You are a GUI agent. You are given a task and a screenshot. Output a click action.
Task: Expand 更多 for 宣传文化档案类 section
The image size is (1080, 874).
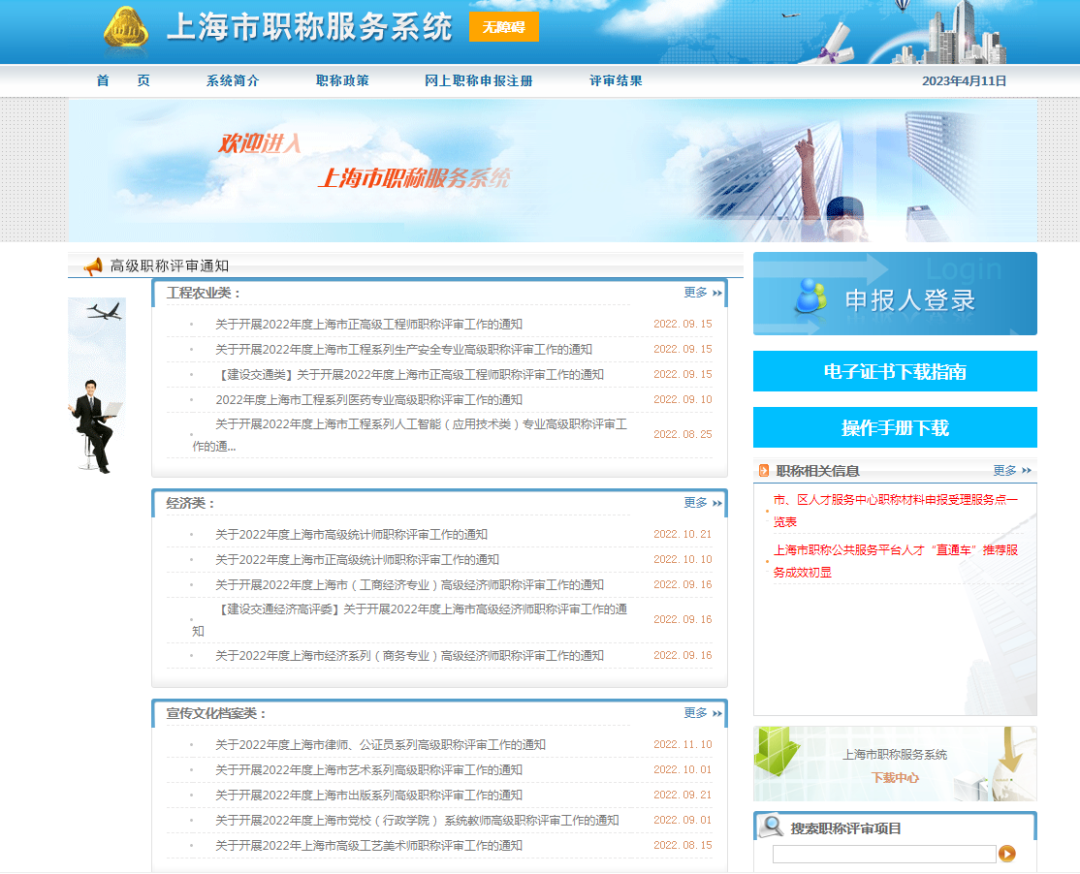click(702, 713)
